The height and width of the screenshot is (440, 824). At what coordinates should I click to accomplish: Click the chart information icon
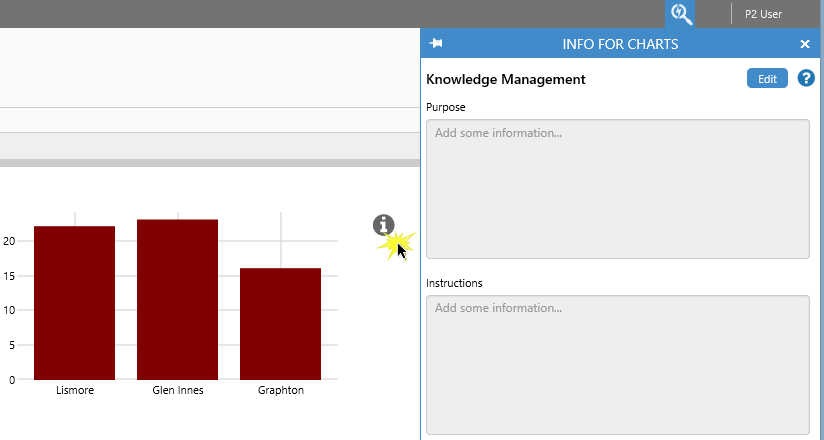click(384, 225)
